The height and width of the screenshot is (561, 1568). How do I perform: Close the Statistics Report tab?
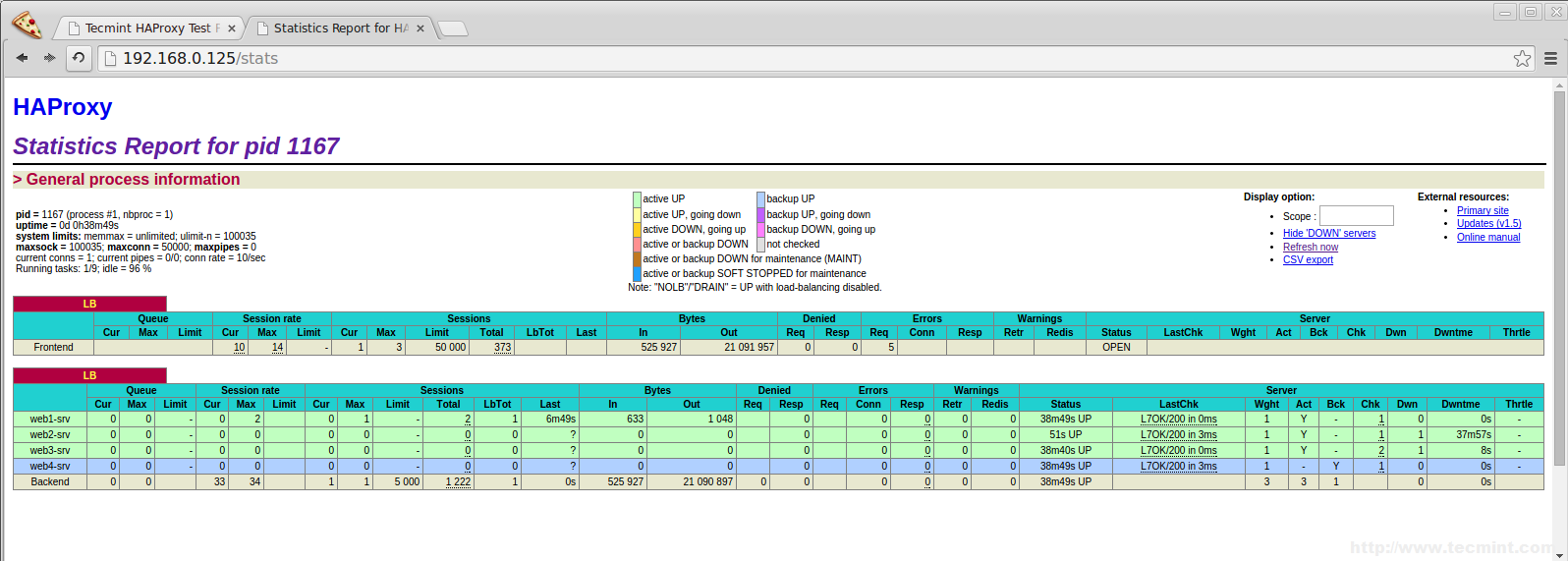click(420, 28)
